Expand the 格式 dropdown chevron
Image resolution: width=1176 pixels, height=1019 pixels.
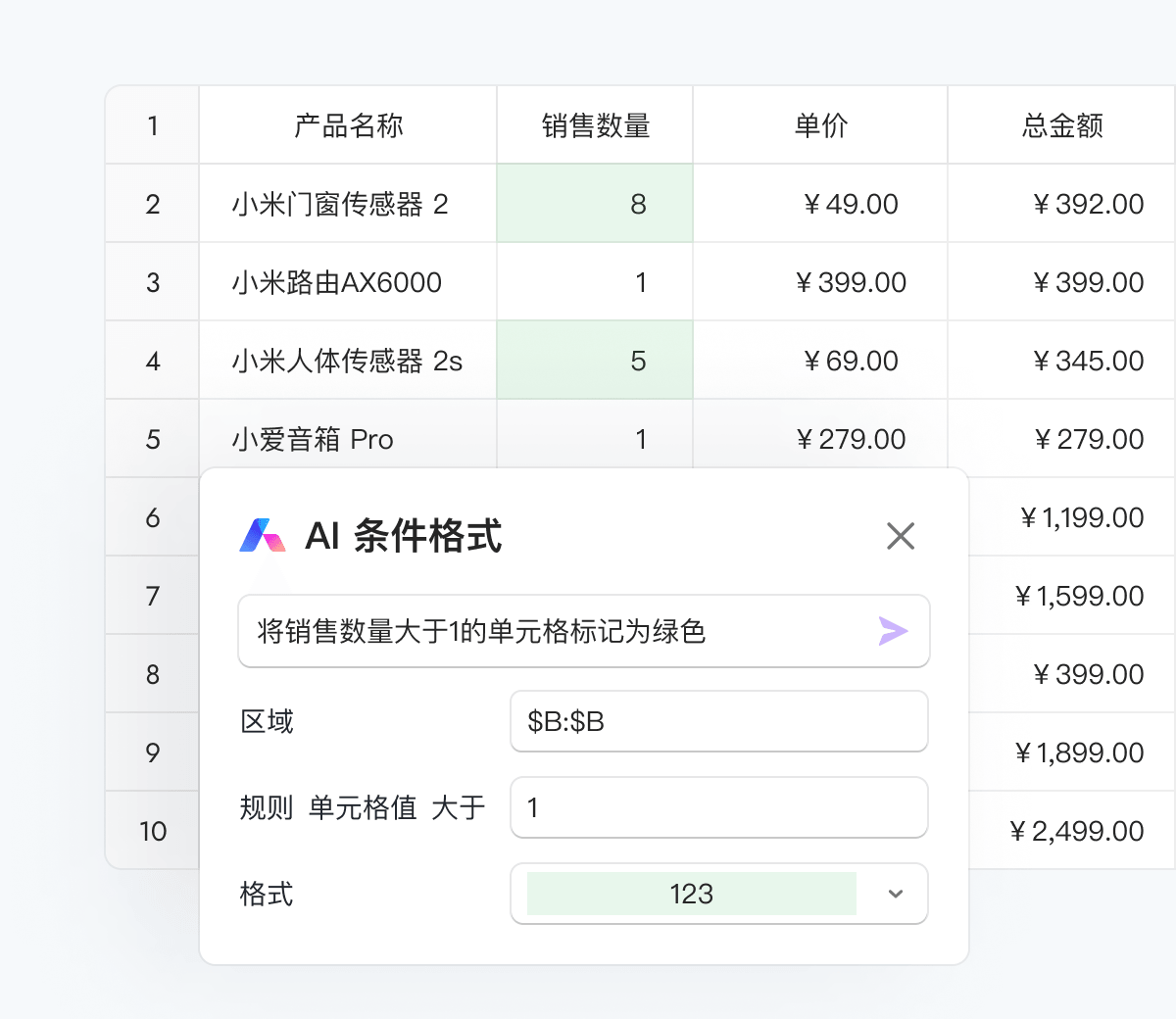[x=895, y=894]
